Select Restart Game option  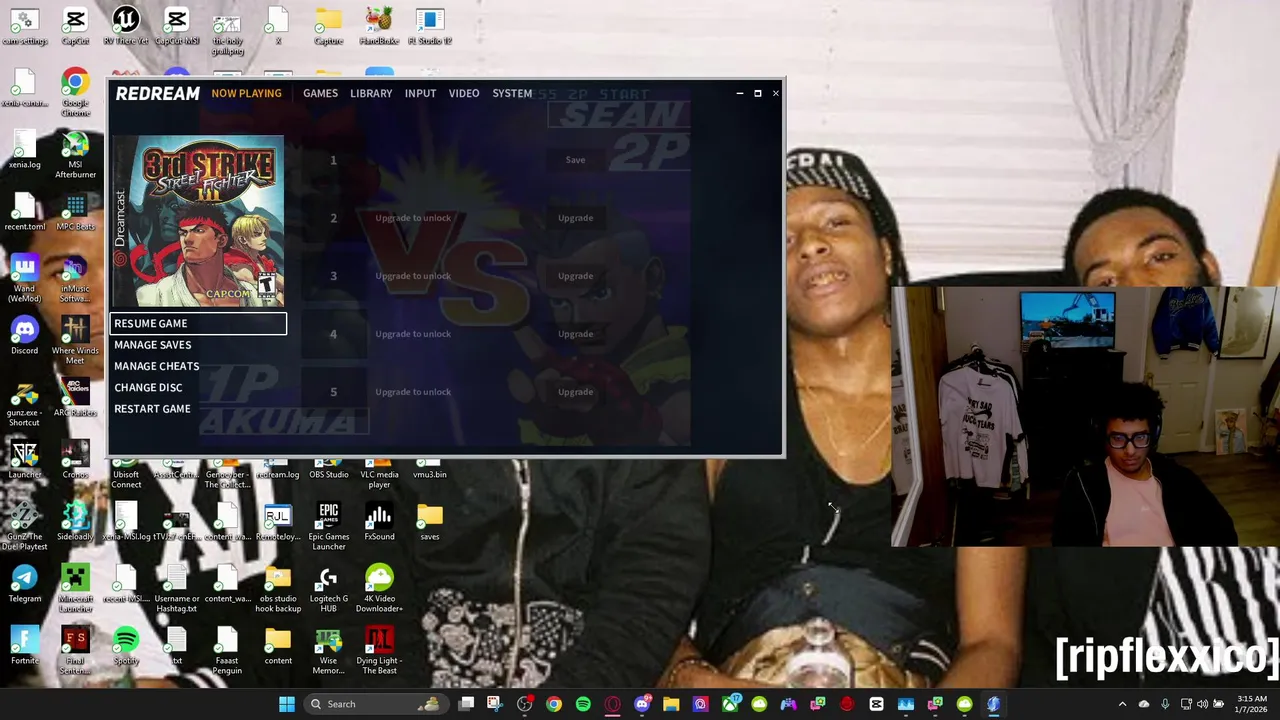click(152, 409)
